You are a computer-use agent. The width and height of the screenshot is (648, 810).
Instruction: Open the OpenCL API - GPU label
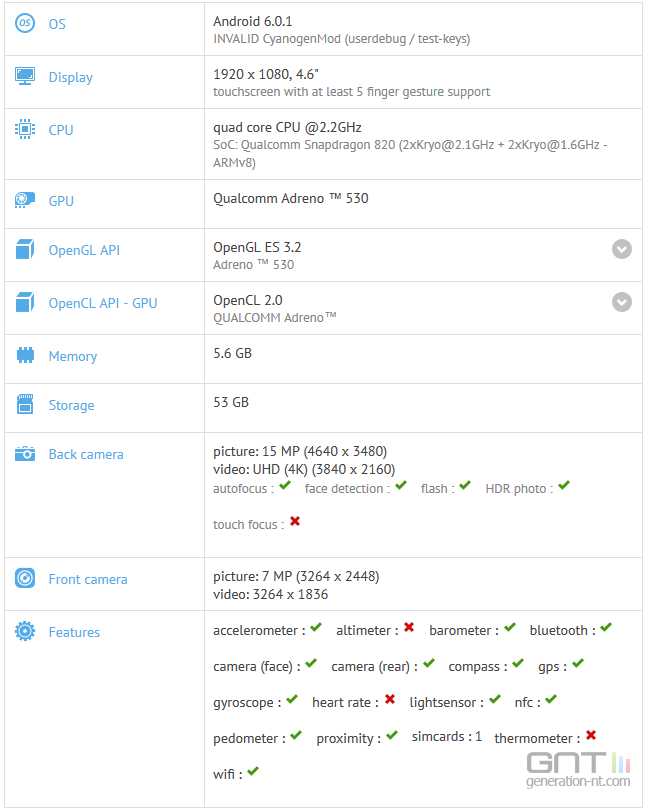click(103, 303)
